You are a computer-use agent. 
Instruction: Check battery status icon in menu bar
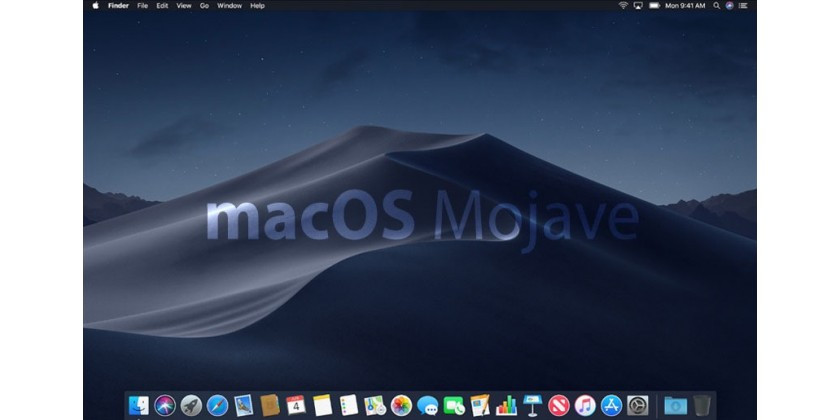coord(654,5)
